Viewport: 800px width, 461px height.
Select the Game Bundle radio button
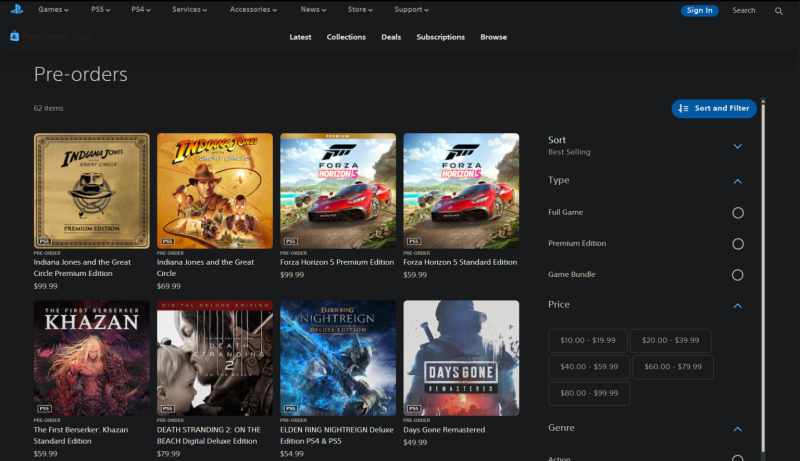click(738, 275)
